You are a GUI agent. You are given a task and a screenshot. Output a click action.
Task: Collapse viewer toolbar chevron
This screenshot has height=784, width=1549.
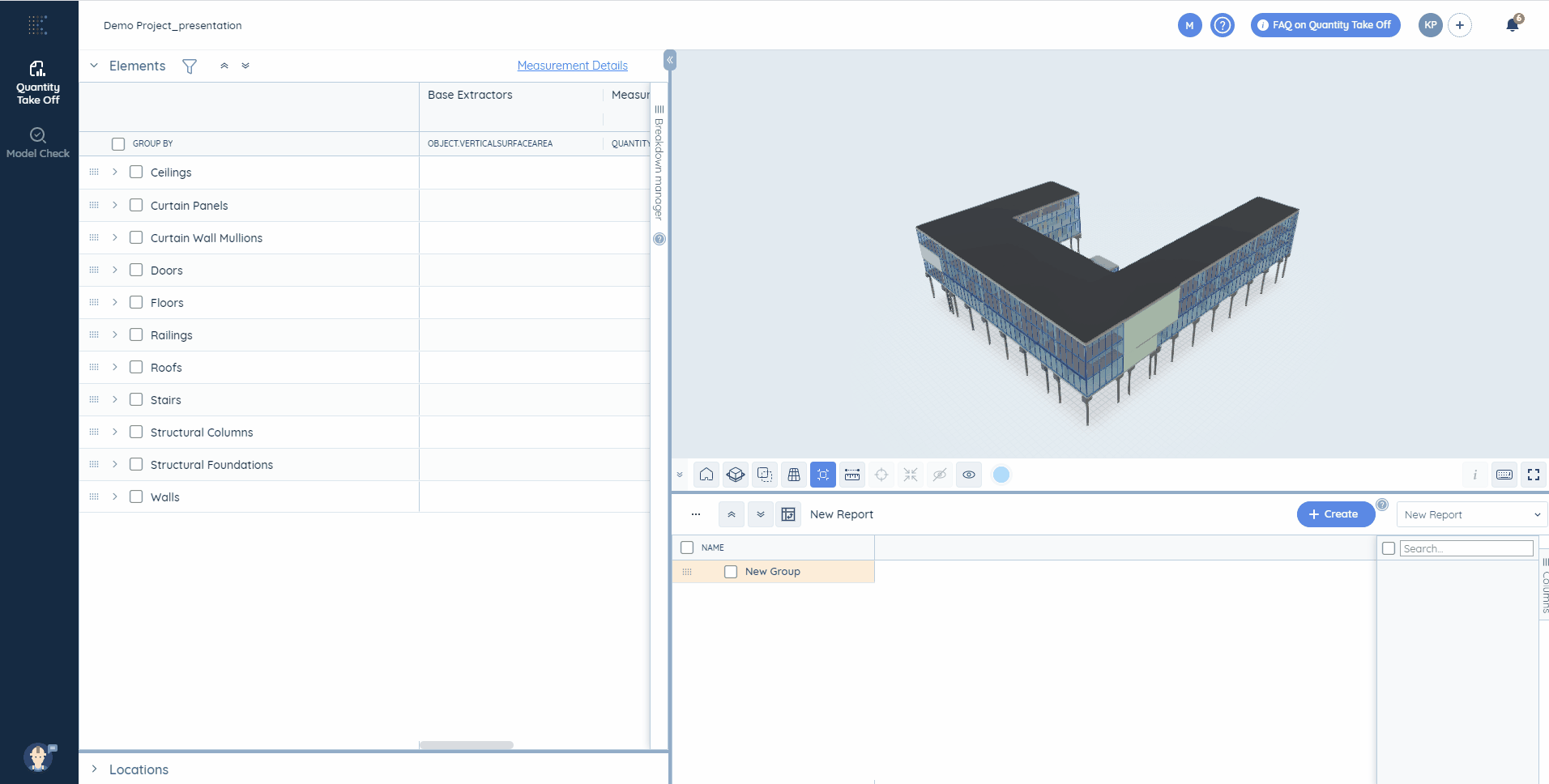pos(680,475)
